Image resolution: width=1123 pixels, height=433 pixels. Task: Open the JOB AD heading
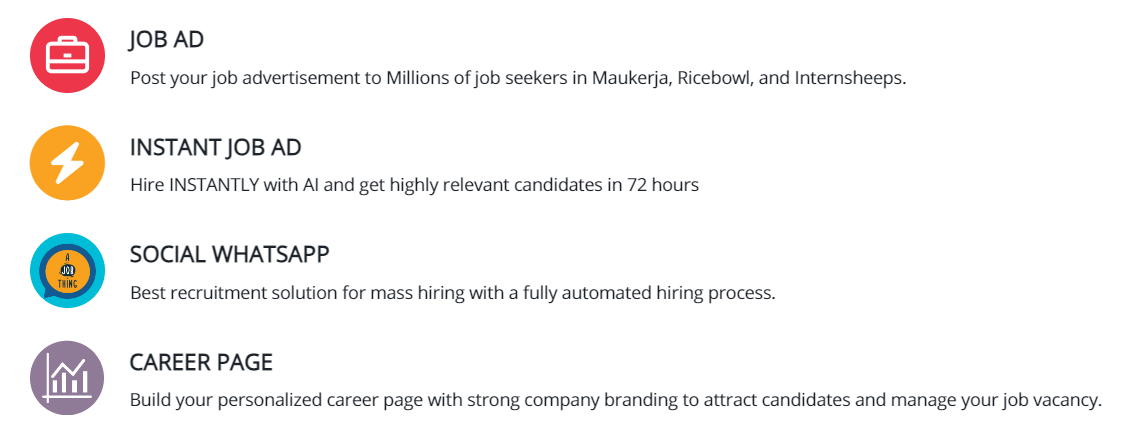pyautogui.click(x=167, y=40)
